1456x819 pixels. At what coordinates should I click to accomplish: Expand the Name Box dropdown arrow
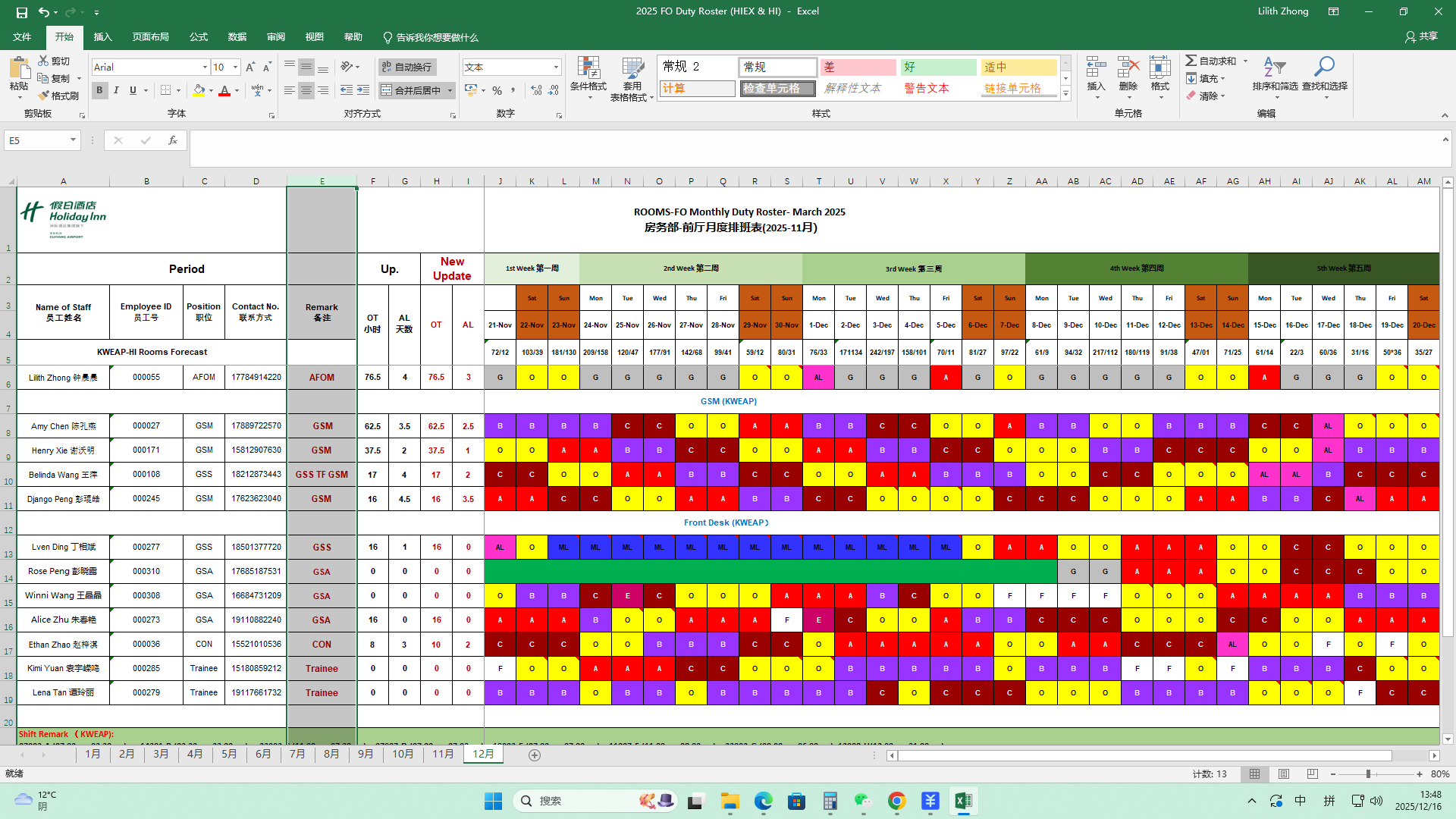[x=73, y=140]
